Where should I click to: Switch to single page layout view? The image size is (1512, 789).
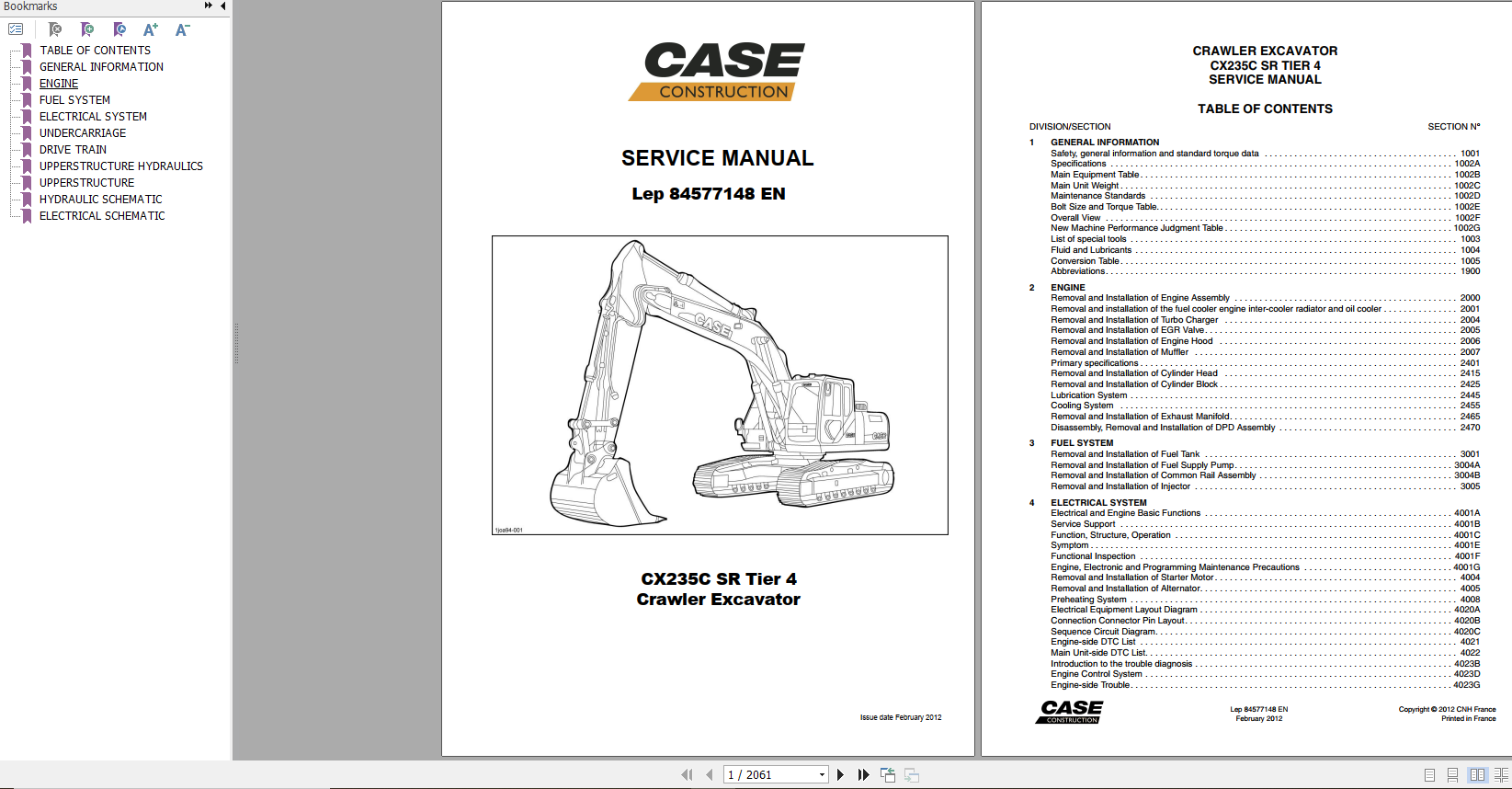(1429, 775)
